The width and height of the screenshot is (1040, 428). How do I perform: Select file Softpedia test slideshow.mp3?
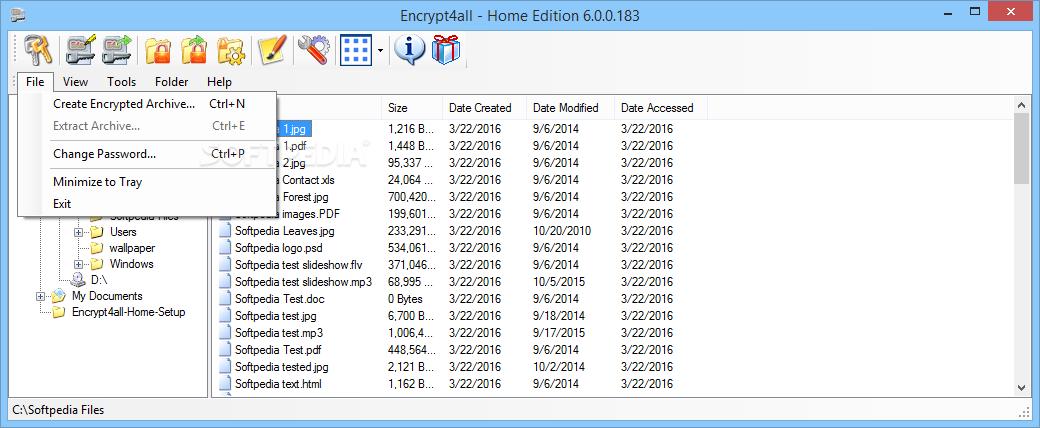coord(304,281)
